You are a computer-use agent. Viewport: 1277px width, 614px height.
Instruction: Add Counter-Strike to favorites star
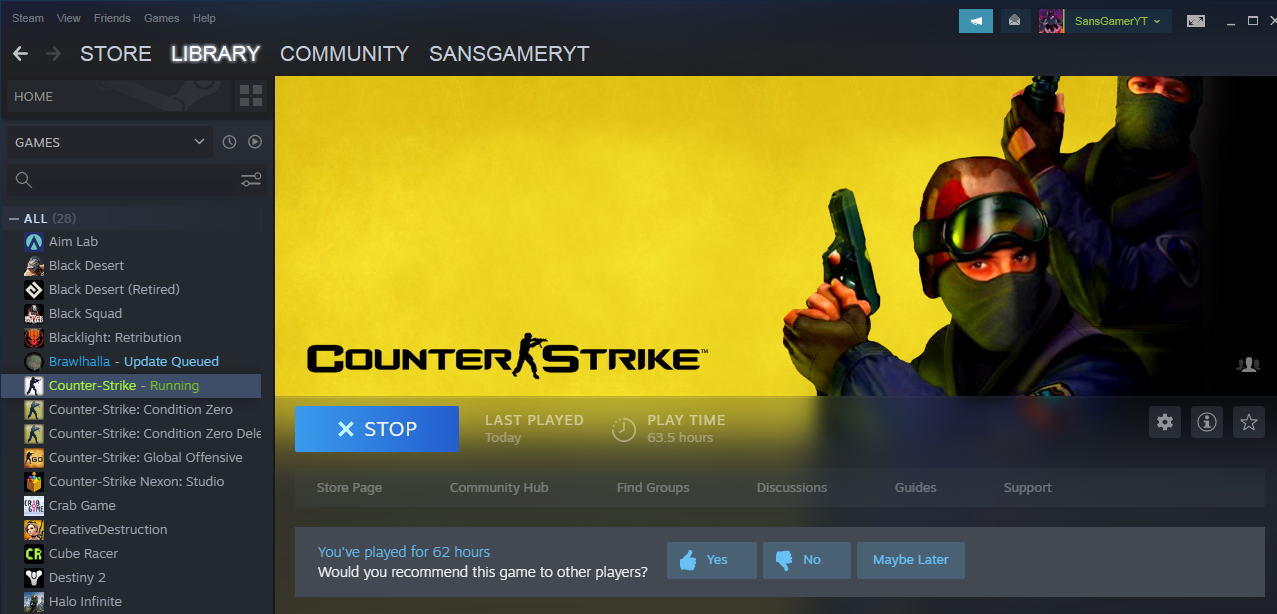(x=1249, y=422)
